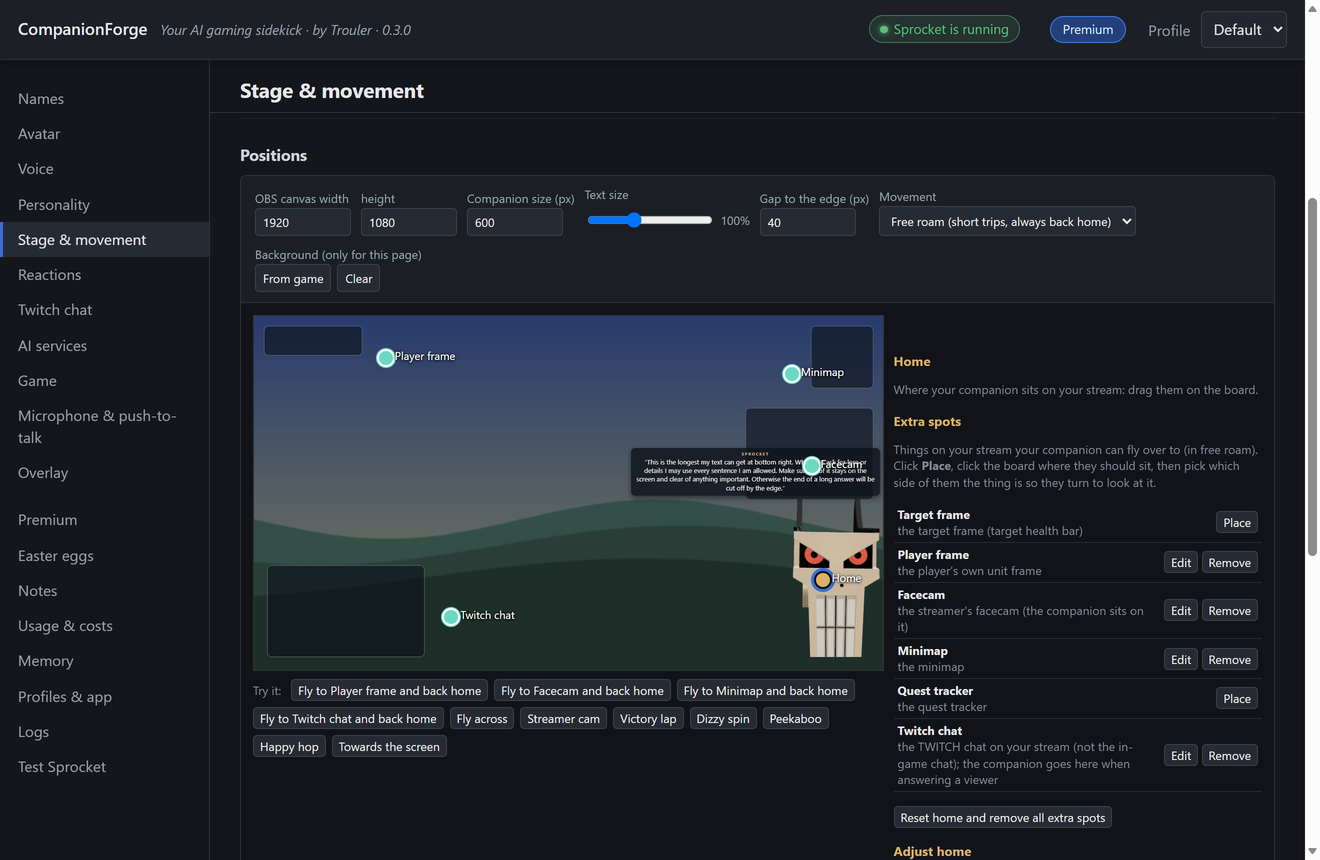Open the Reactions section in the sidebar
1320x860 pixels.
pyautogui.click(x=104, y=275)
